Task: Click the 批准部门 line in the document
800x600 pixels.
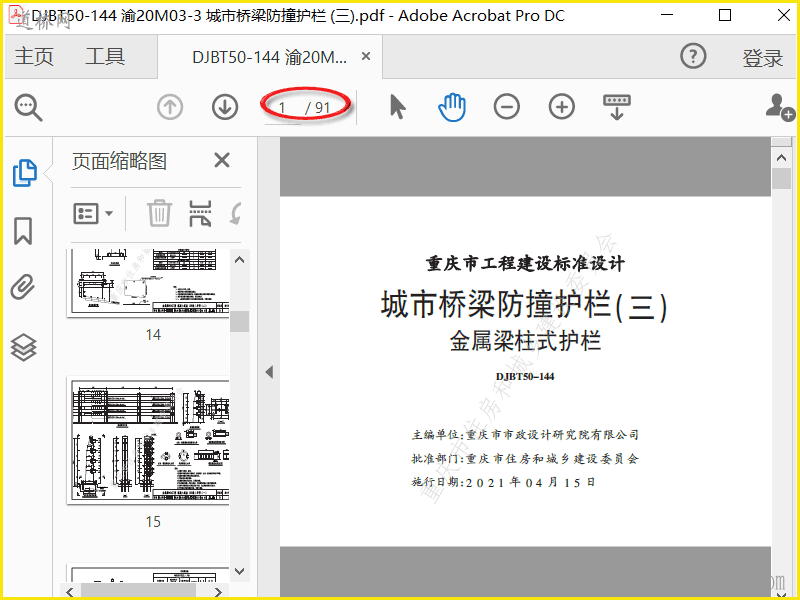Action: [525, 459]
